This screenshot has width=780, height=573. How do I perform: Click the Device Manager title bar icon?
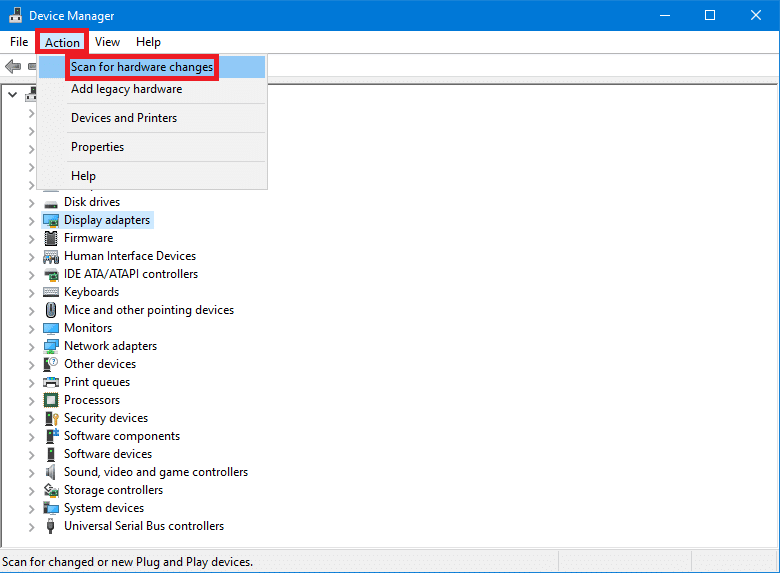(x=15, y=15)
